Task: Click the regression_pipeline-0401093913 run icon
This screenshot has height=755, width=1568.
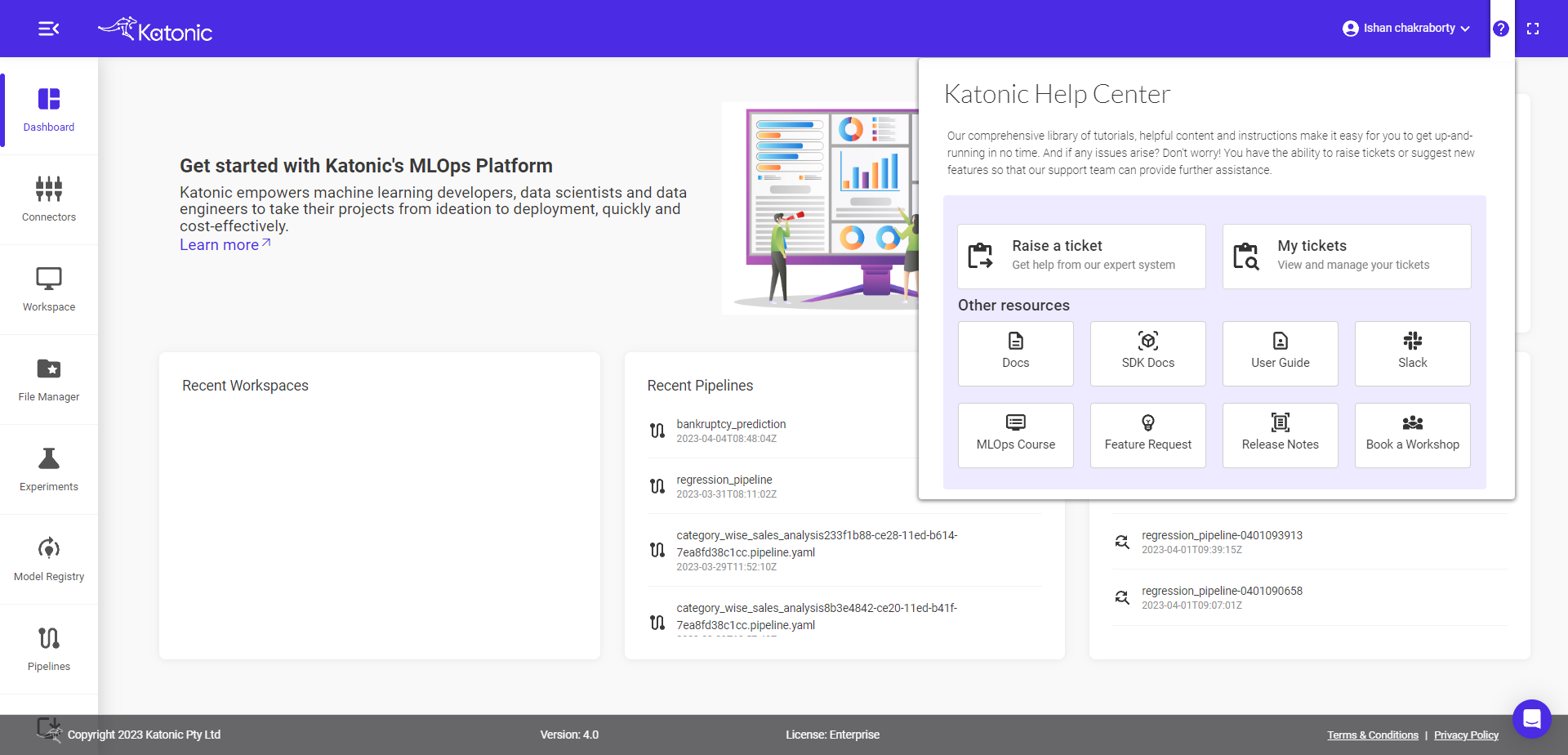Action: [1123, 542]
